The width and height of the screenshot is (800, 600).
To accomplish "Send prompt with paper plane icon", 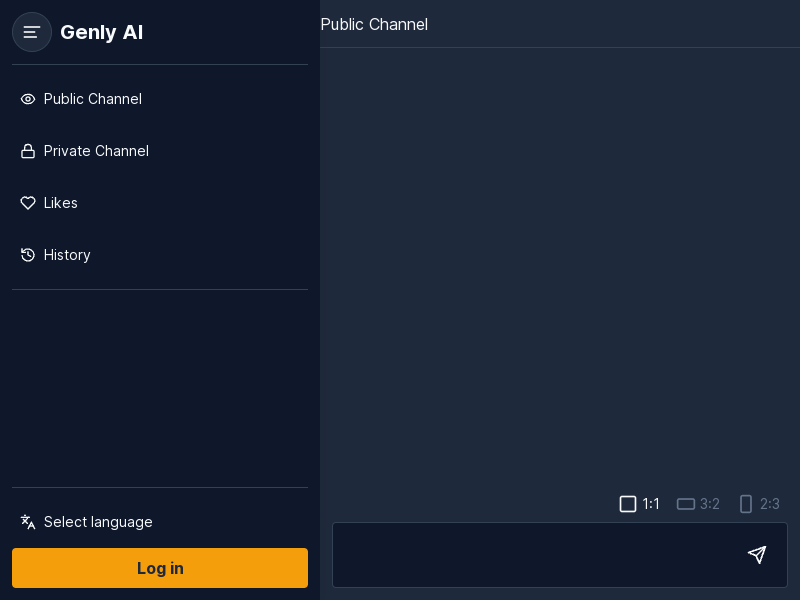I will coord(757,555).
